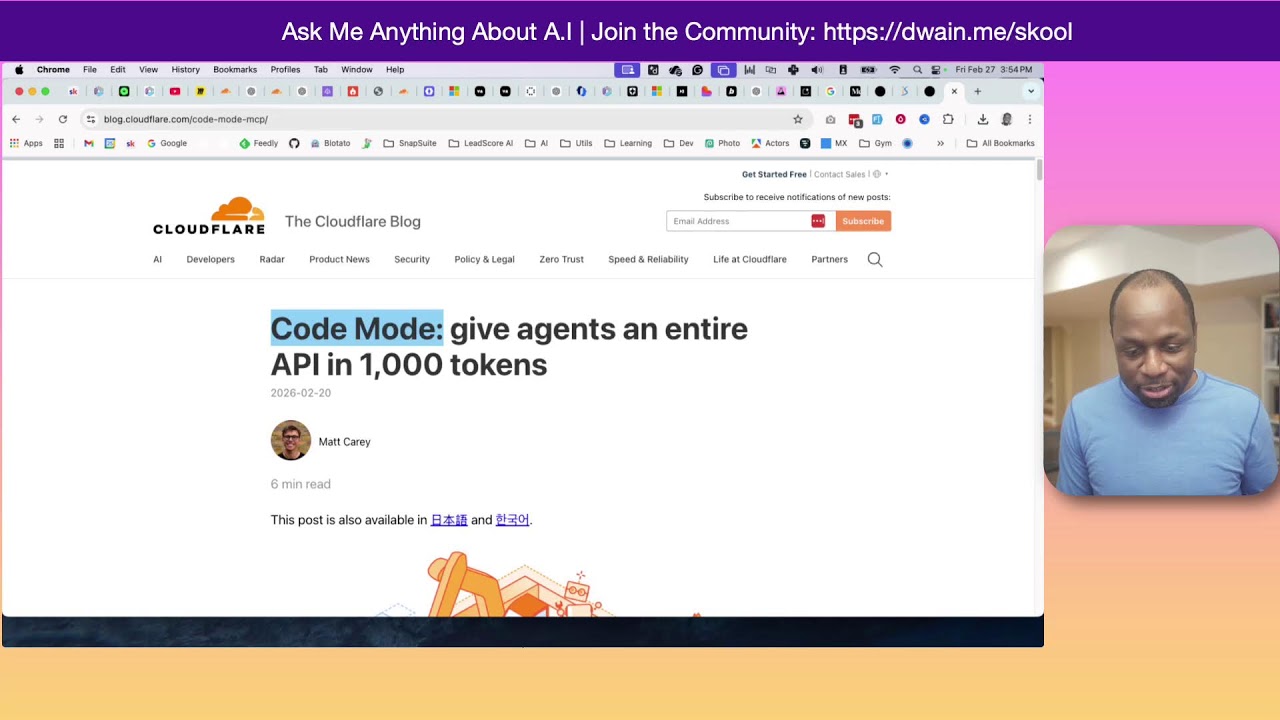The height and width of the screenshot is (720, 1280).
Task: Click the blog search magnifier icon
Action: coord(875,259)
